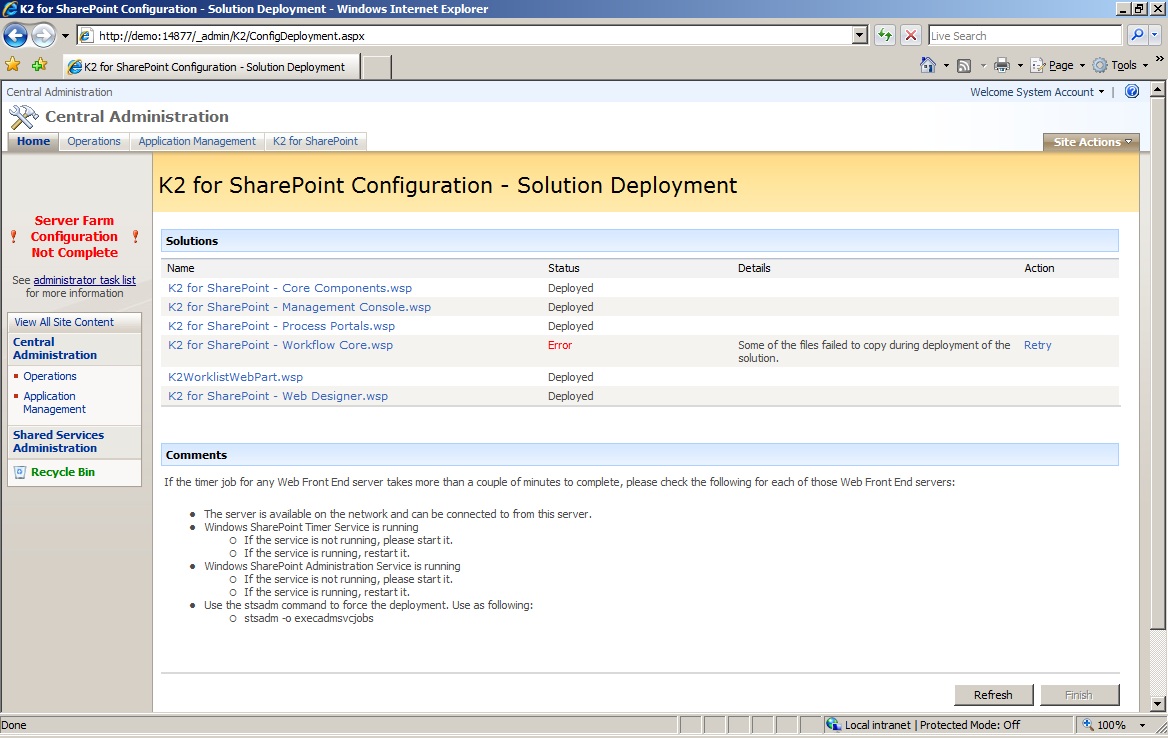
Task: Open K2 for SharePoint - Management Console.wsp
Action: click(299, 308)
